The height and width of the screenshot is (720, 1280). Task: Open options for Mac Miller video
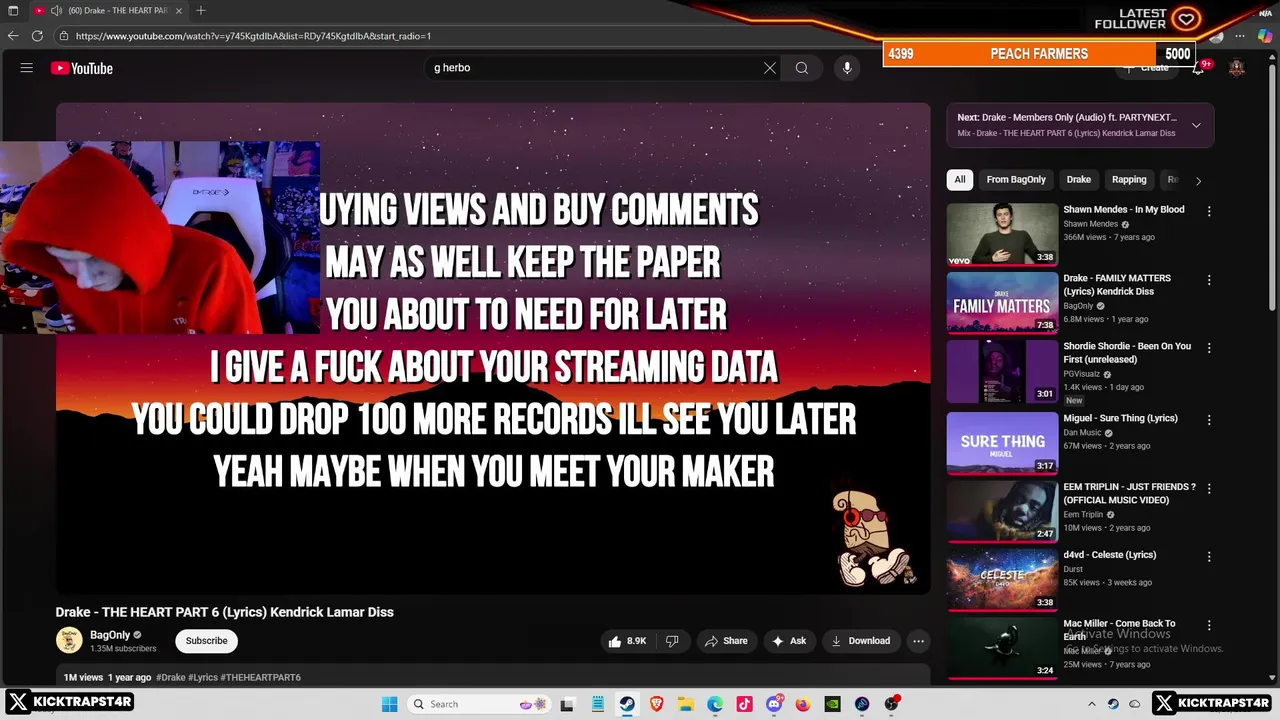[1209, 625]
